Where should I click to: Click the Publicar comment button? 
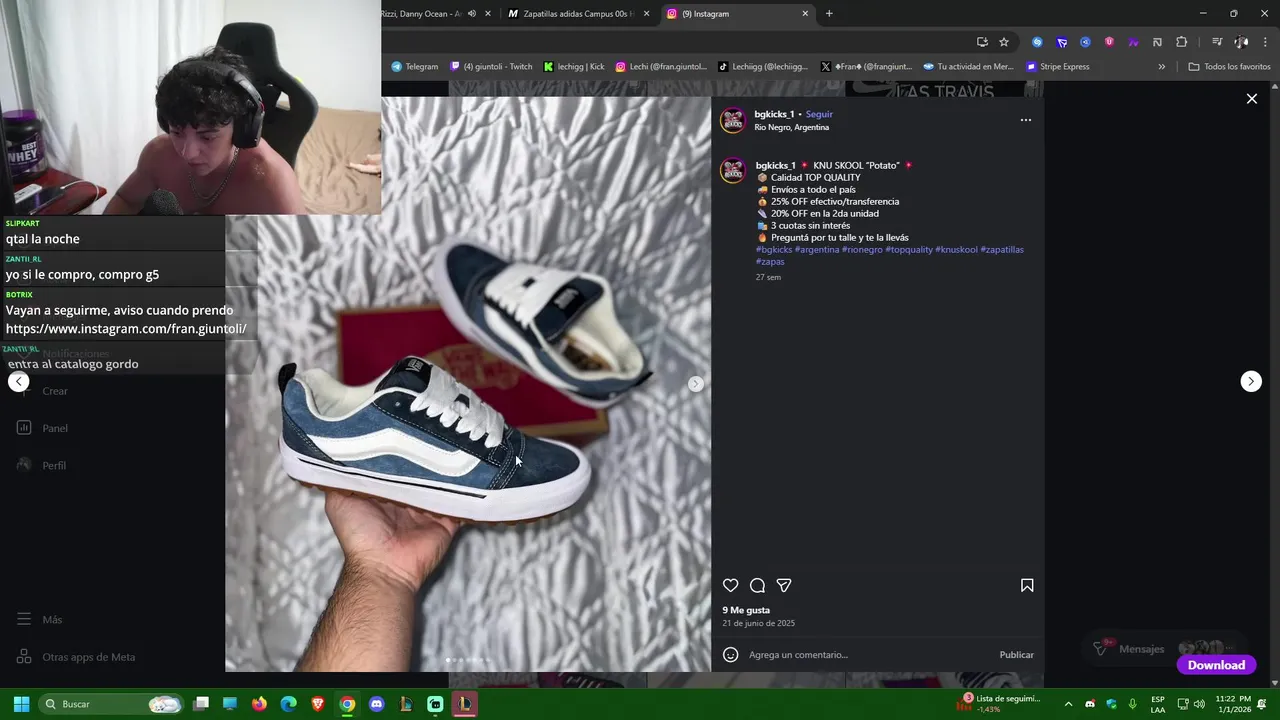click(x=1016, y=655)
